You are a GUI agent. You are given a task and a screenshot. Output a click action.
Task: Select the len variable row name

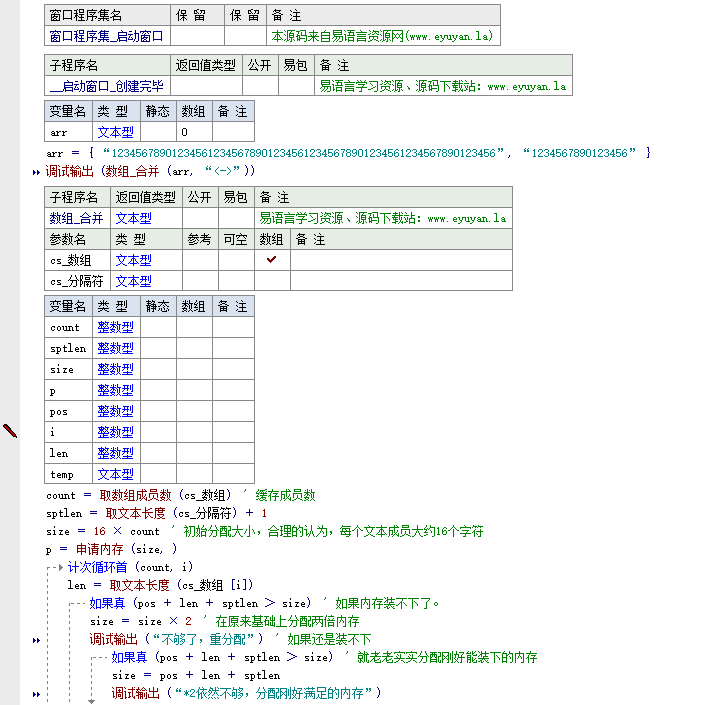(68, 453)
